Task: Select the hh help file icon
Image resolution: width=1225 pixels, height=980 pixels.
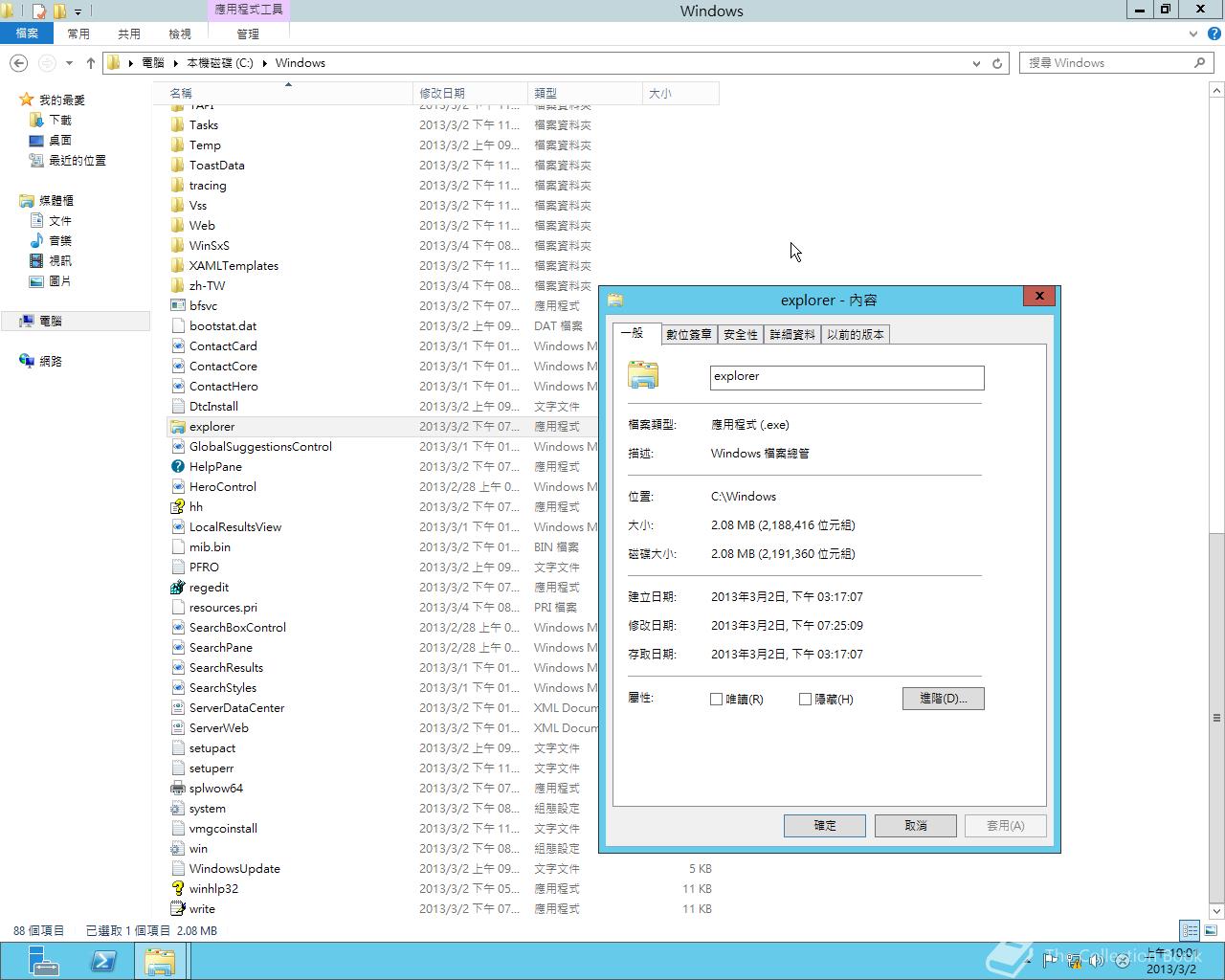Action: [177, 506]
